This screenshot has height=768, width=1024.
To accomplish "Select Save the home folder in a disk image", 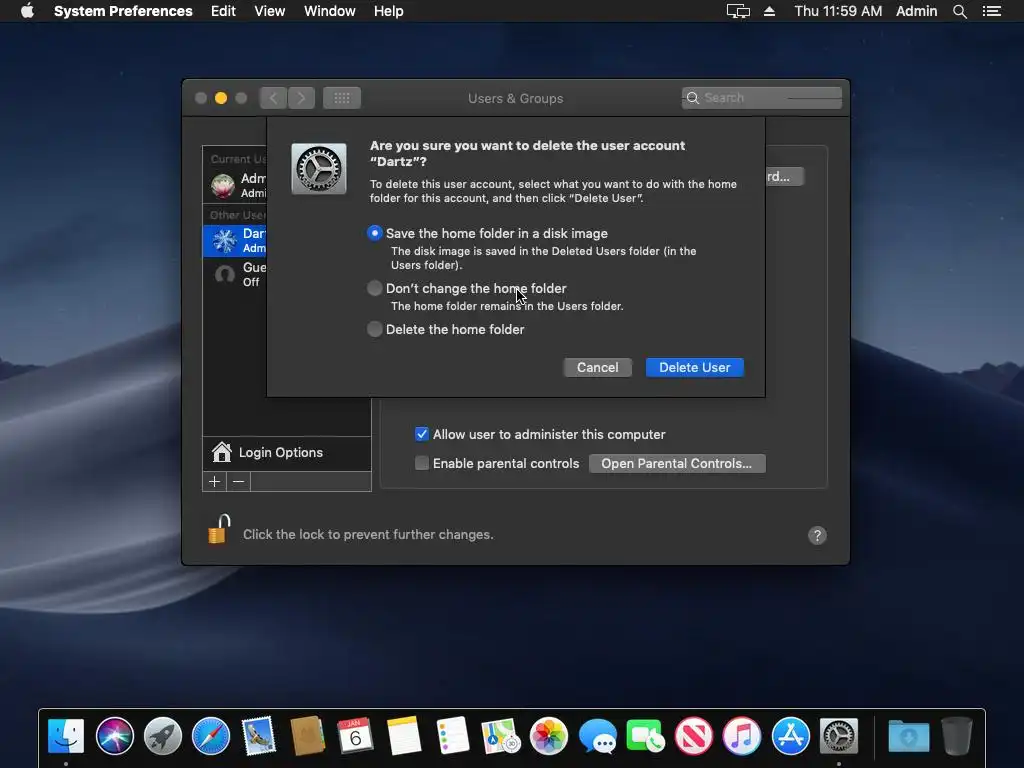I will pos(375,233).
